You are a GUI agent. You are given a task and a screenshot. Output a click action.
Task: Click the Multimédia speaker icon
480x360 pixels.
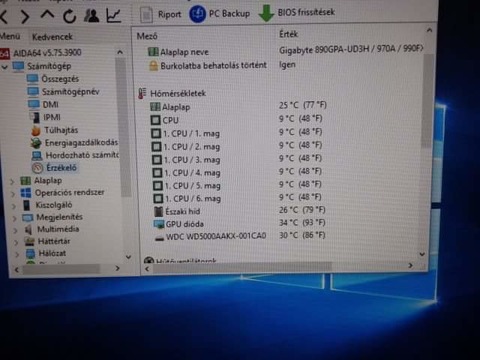pos(29,230)
